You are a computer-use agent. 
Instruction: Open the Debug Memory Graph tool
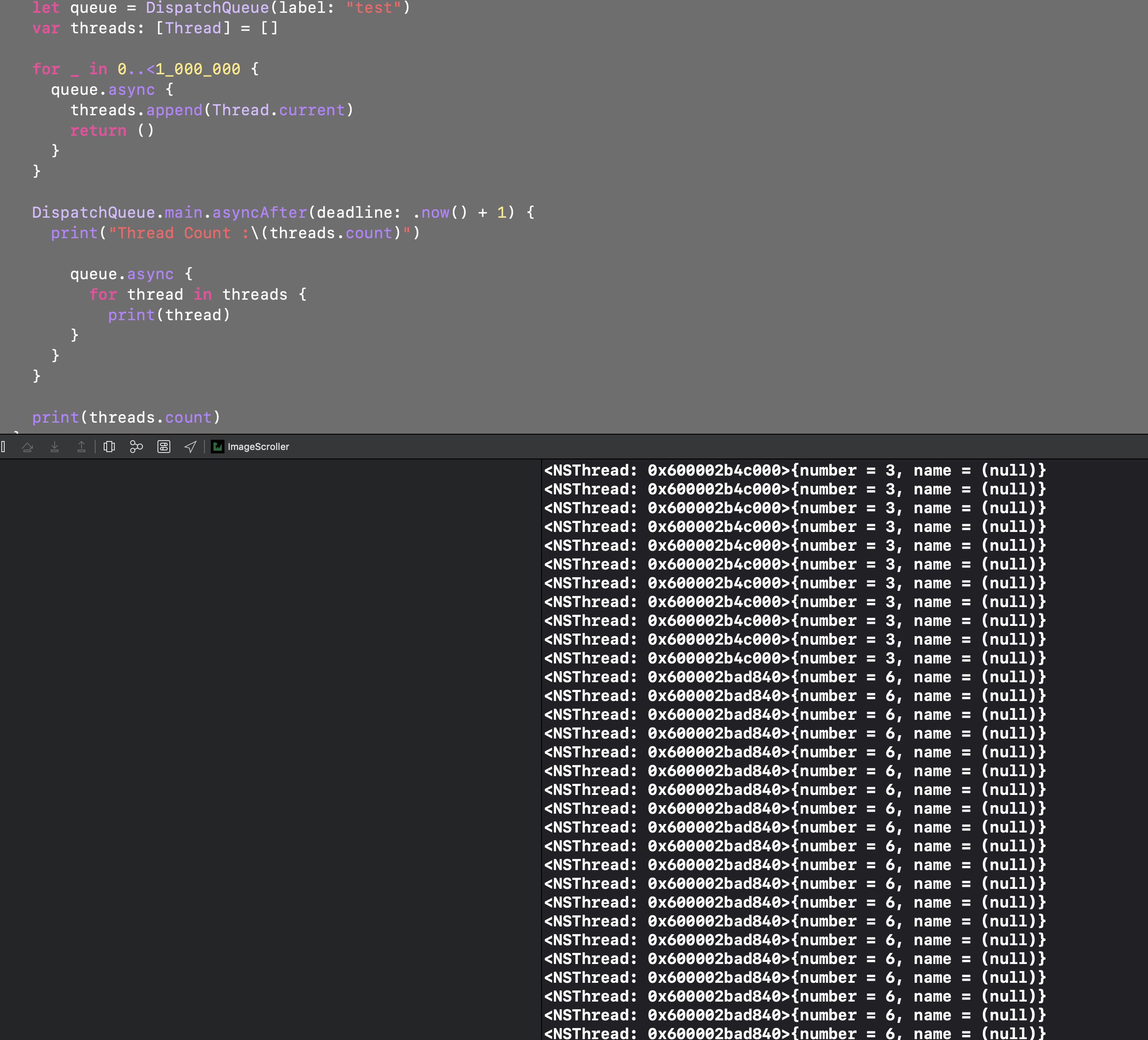tap(136, 447)
